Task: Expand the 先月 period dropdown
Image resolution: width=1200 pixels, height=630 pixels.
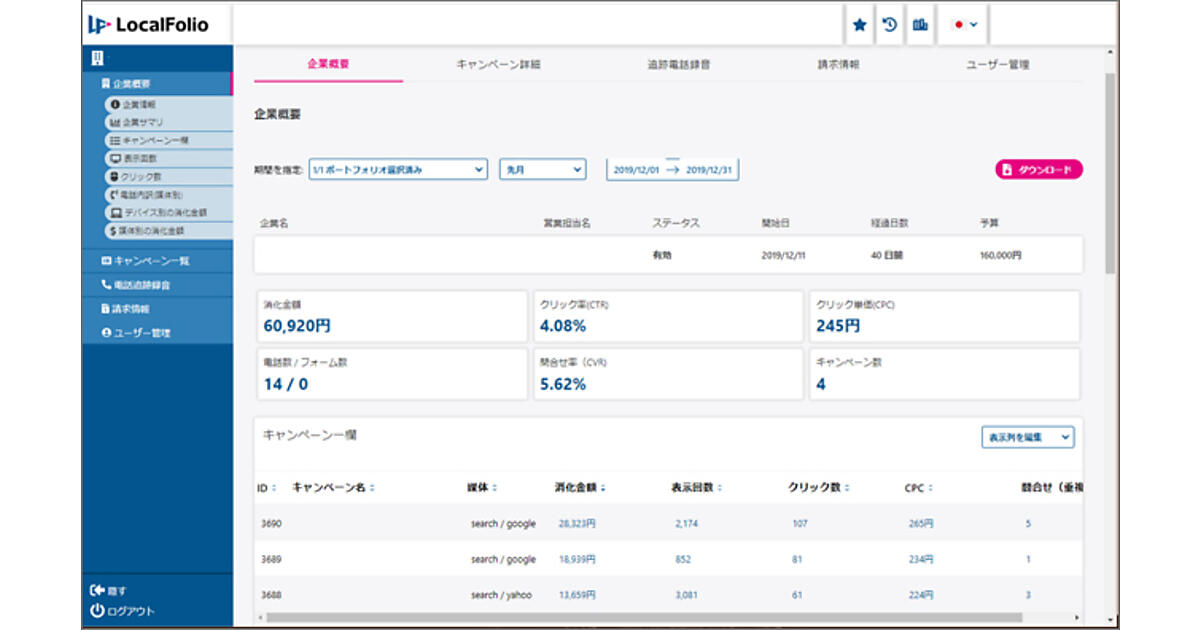Action: point(542,170)
